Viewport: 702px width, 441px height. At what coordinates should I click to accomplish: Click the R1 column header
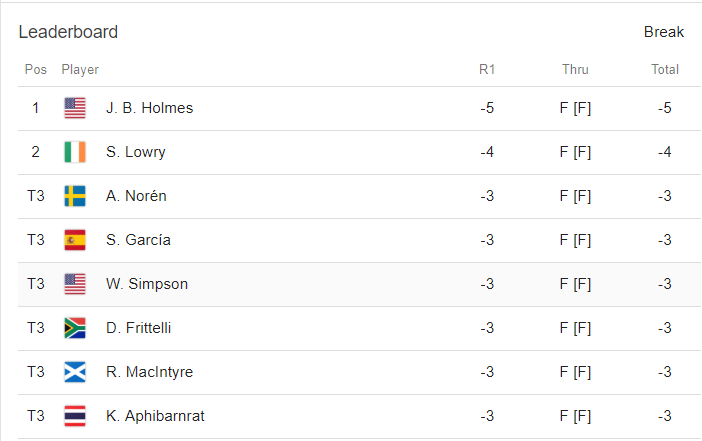pos(487,70)
